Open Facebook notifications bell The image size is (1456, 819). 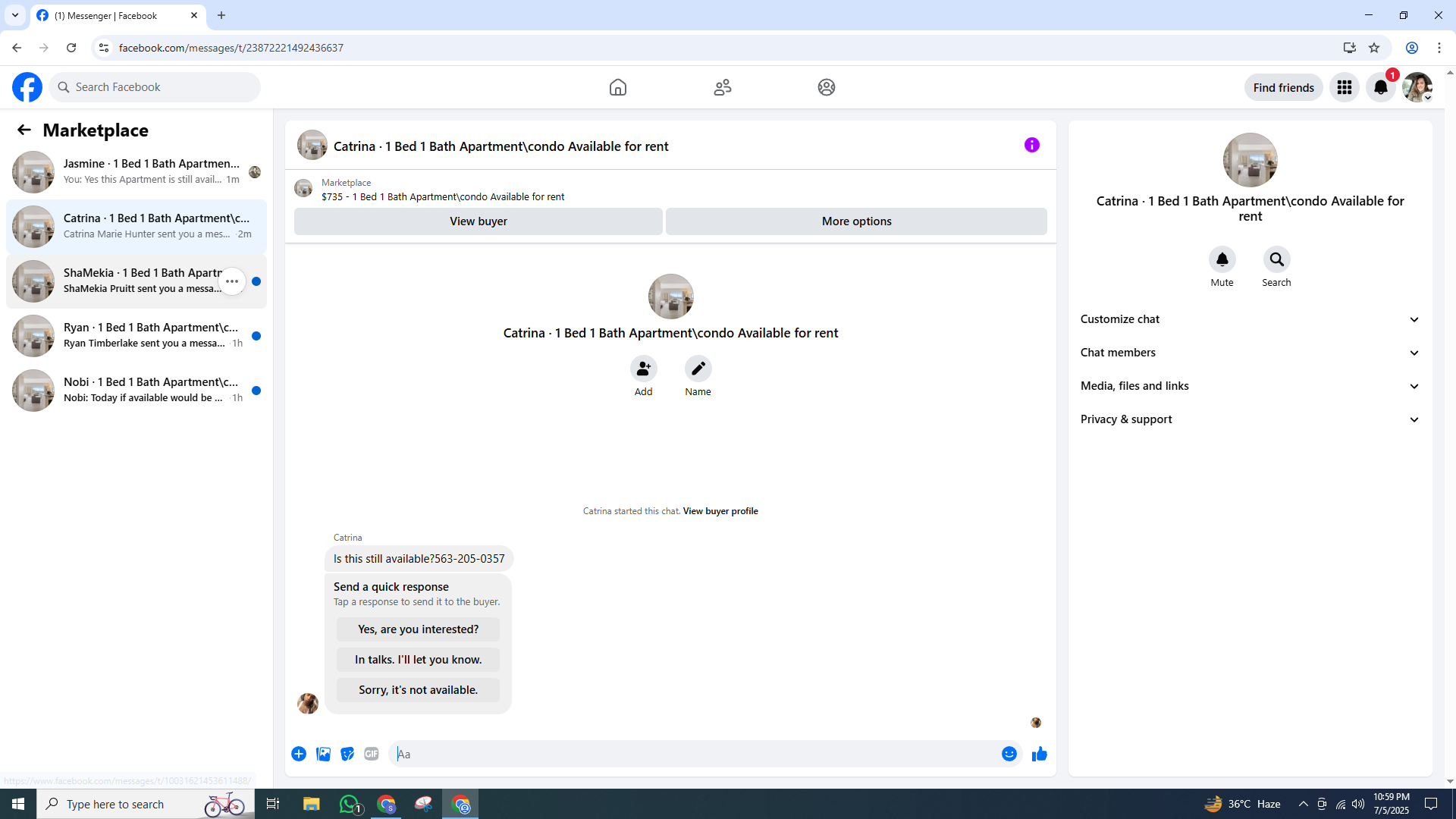pyautogui.click(x=1380, y=87)
